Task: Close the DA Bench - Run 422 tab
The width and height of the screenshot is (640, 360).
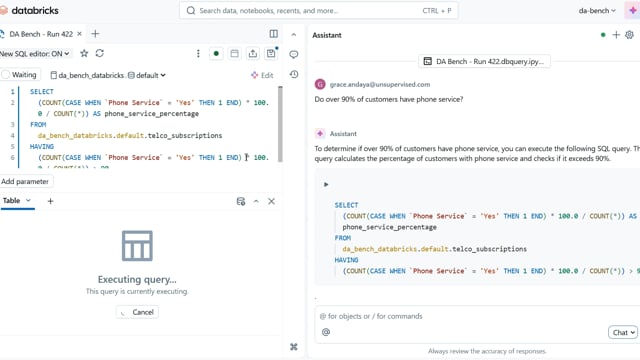Action: 80,34
